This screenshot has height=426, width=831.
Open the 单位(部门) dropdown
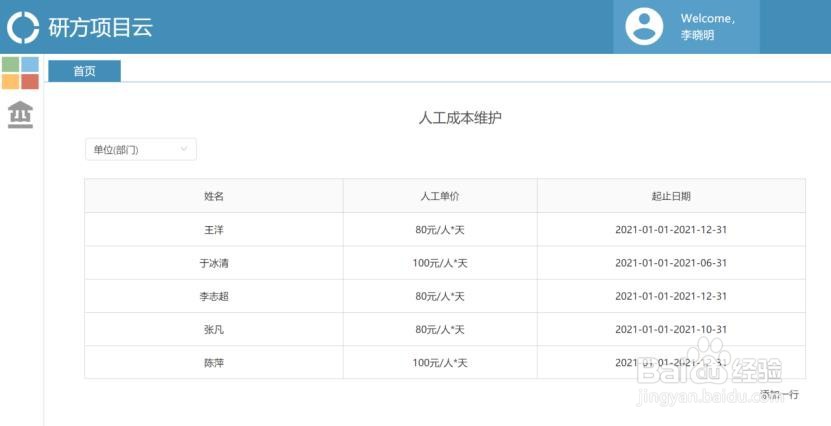point(140,149)
